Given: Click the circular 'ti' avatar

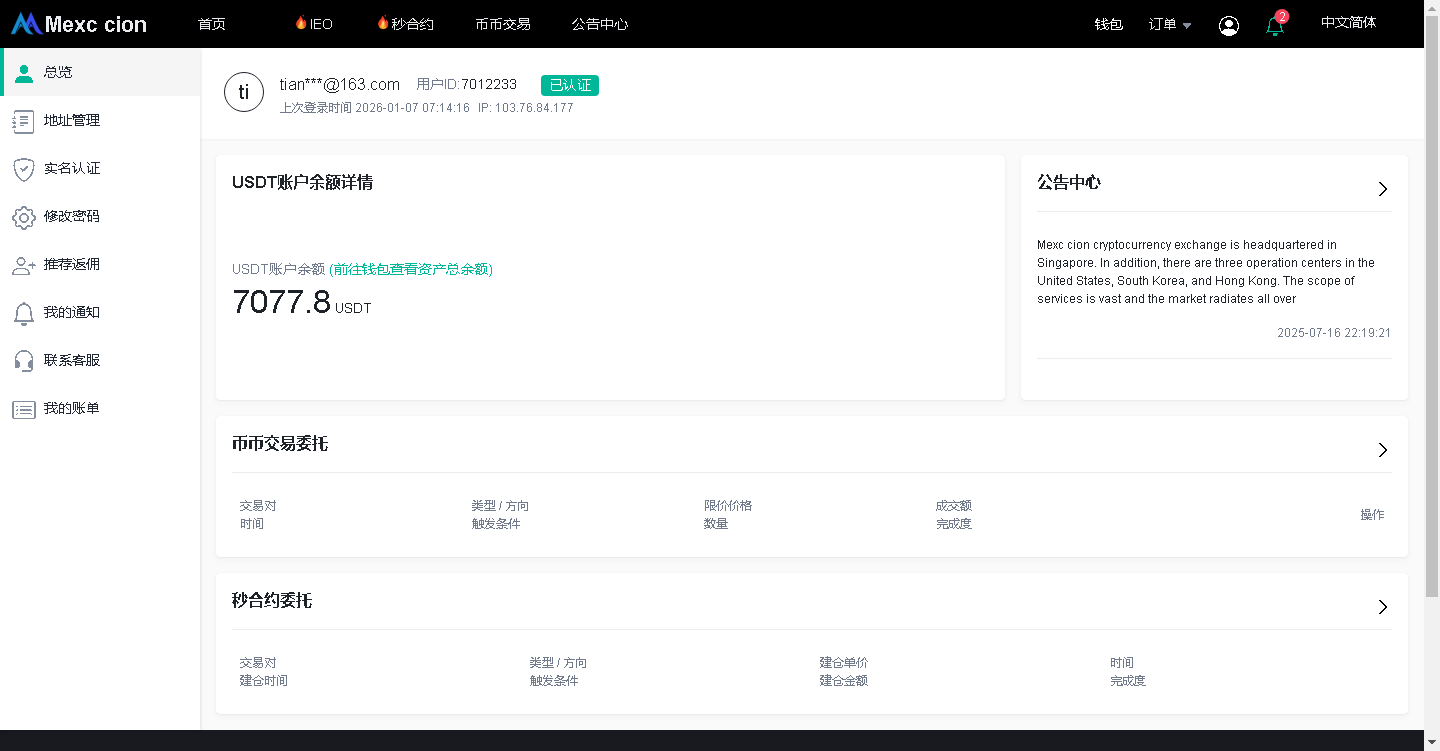Looking at the screenshot, I should click(244, 93).
